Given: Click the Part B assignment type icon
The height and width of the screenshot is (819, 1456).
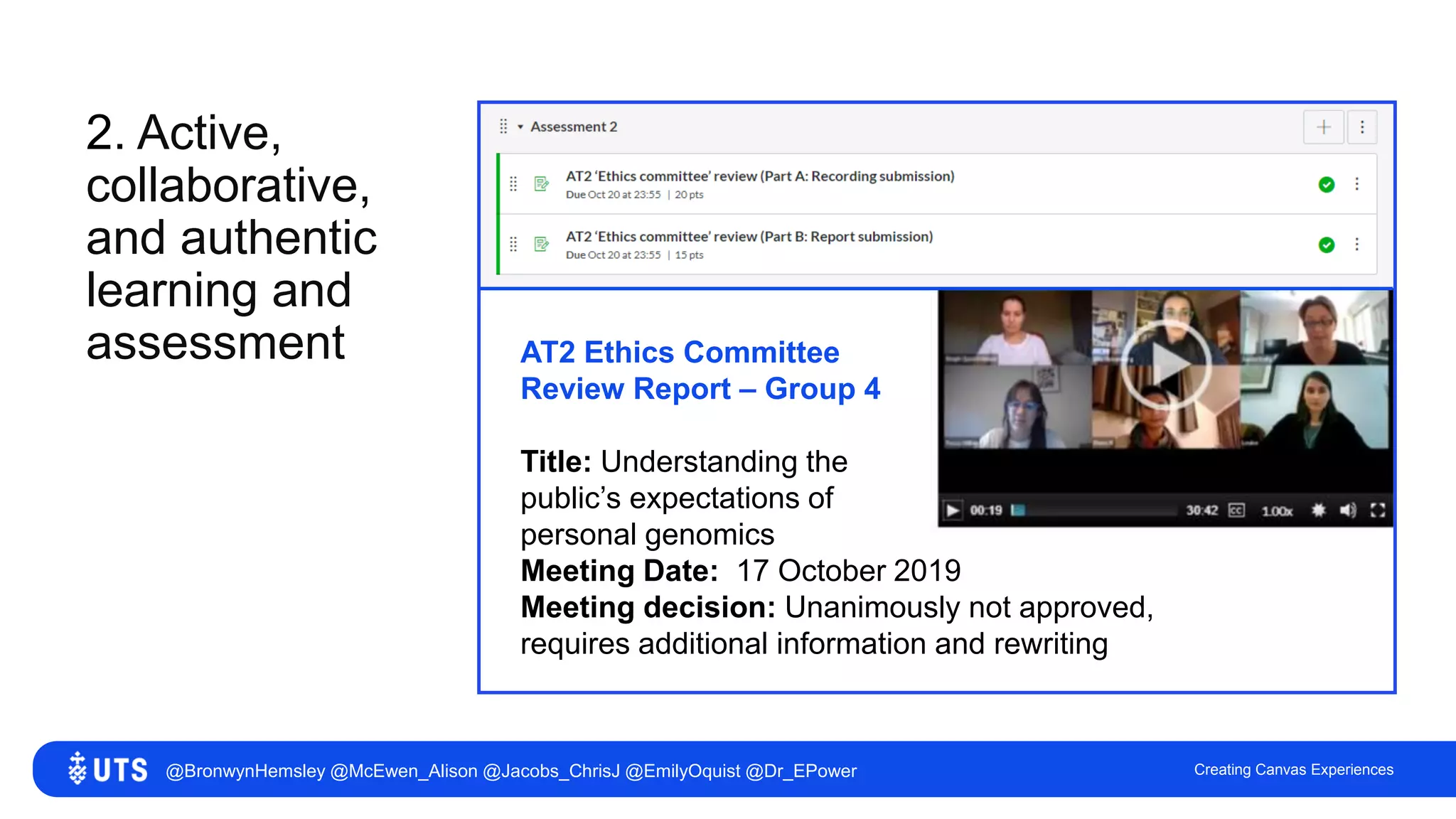Looking at the screenshot, I should coord(542,245).
